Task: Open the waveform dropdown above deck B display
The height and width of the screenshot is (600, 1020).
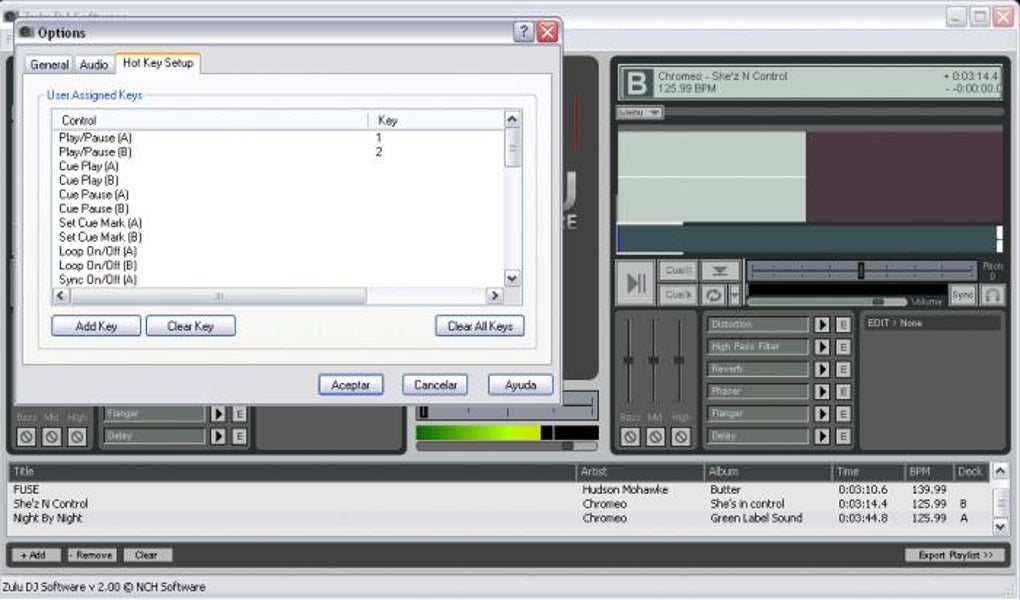Action: pos(639,113)
